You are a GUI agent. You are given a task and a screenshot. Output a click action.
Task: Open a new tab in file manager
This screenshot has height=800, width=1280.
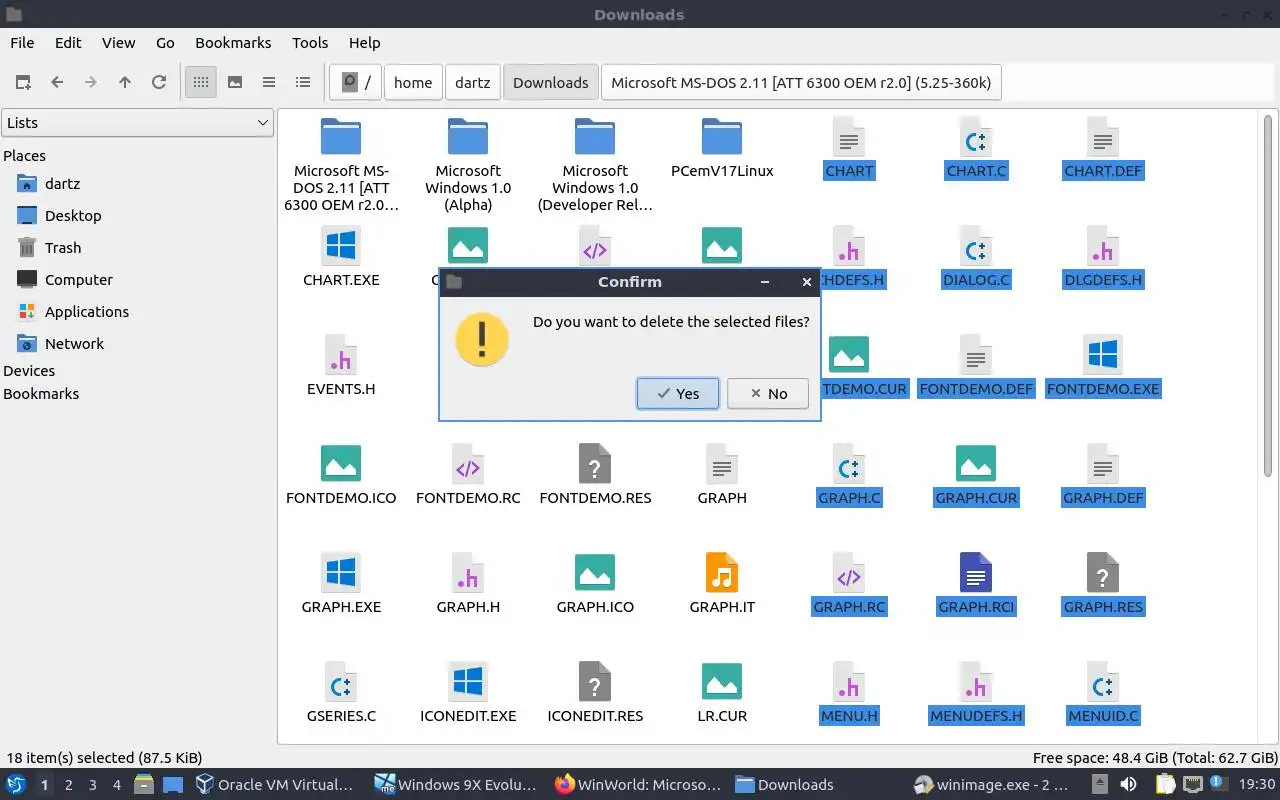23,82
